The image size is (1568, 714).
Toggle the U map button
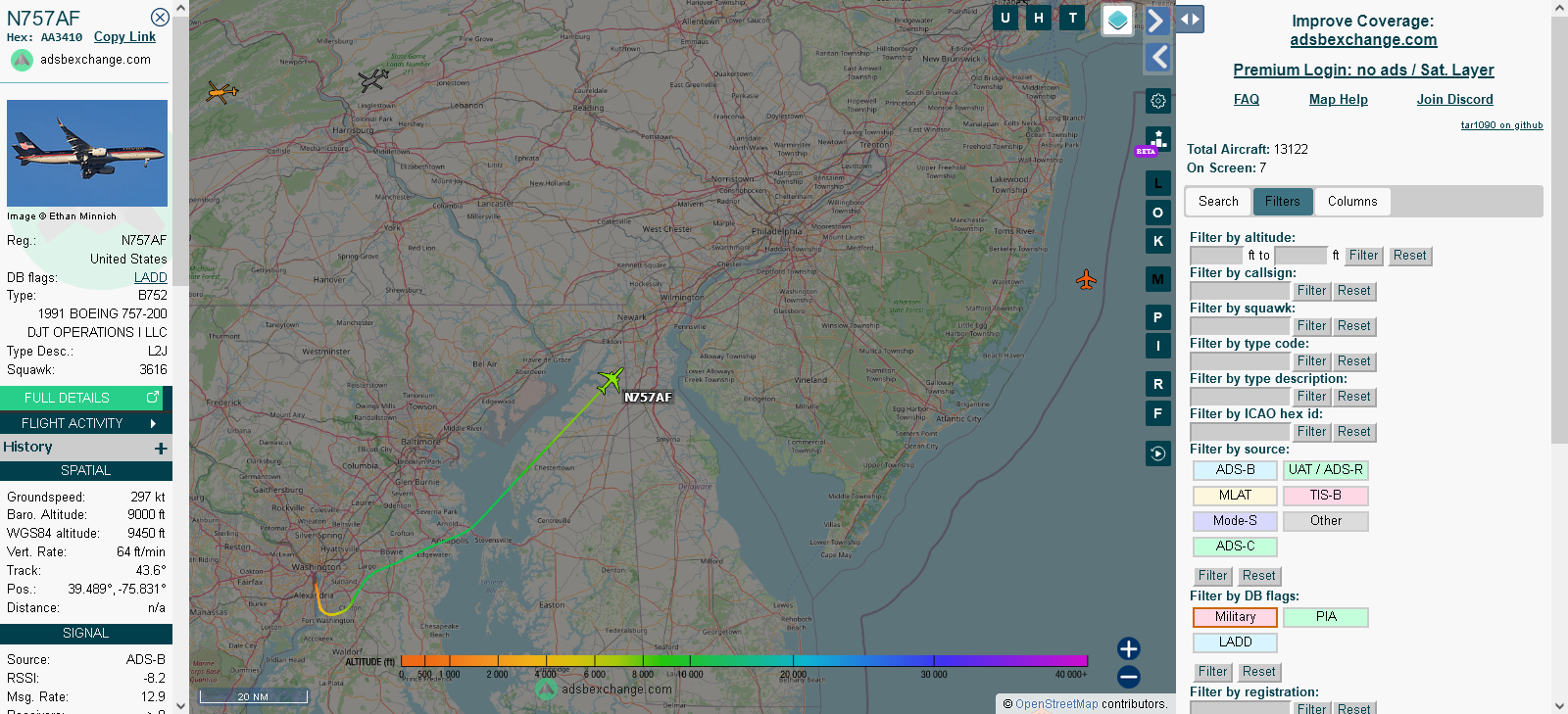click(x=1005, y=18)
